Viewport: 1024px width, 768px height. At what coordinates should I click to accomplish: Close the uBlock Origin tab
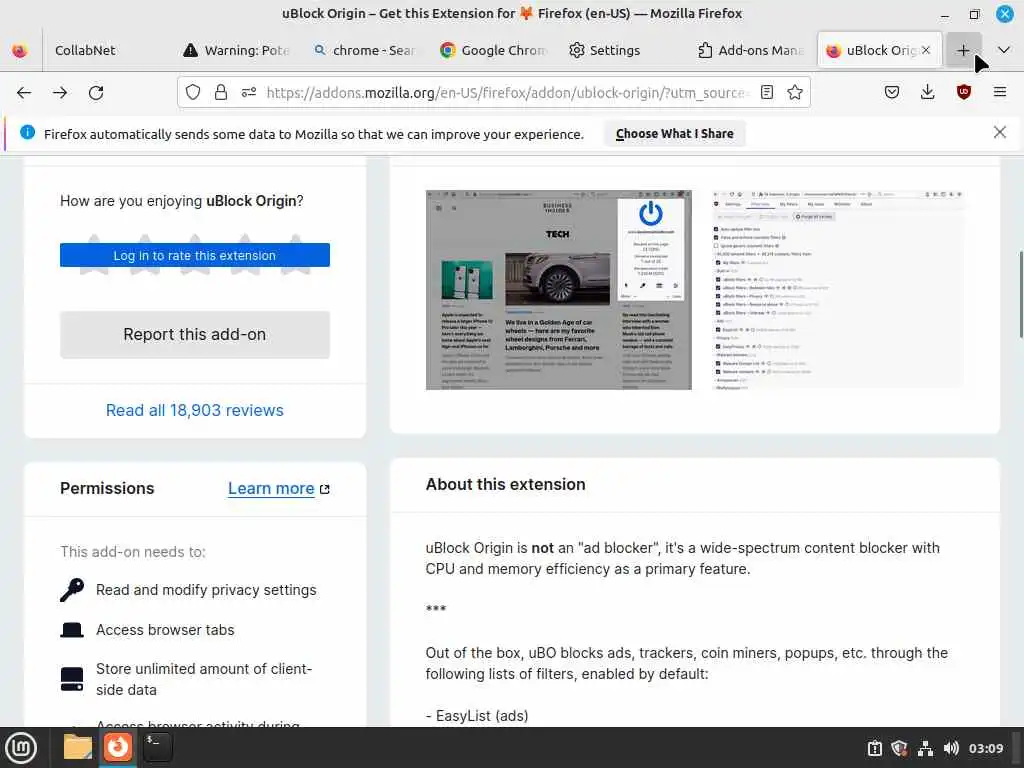pyautogui.click(x=926, y=50)
